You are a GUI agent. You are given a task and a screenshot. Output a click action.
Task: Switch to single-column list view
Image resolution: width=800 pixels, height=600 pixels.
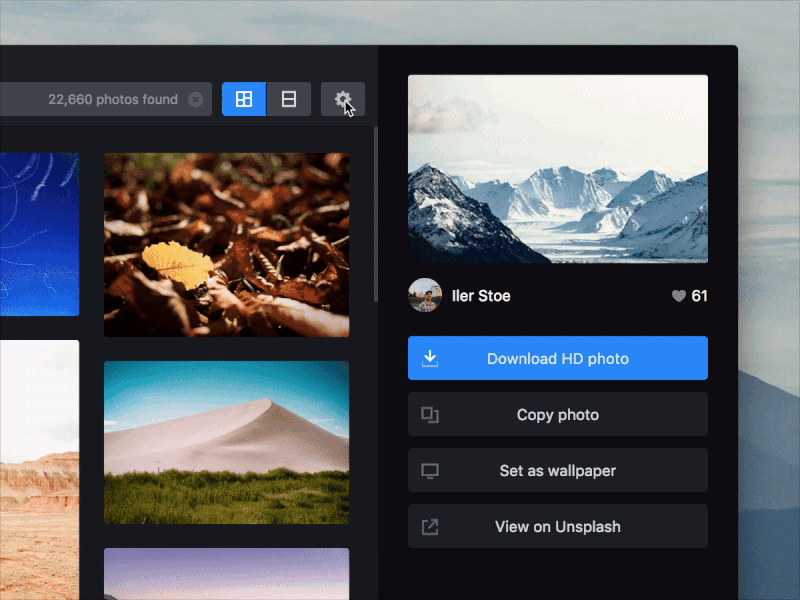[x=289, y=99]
